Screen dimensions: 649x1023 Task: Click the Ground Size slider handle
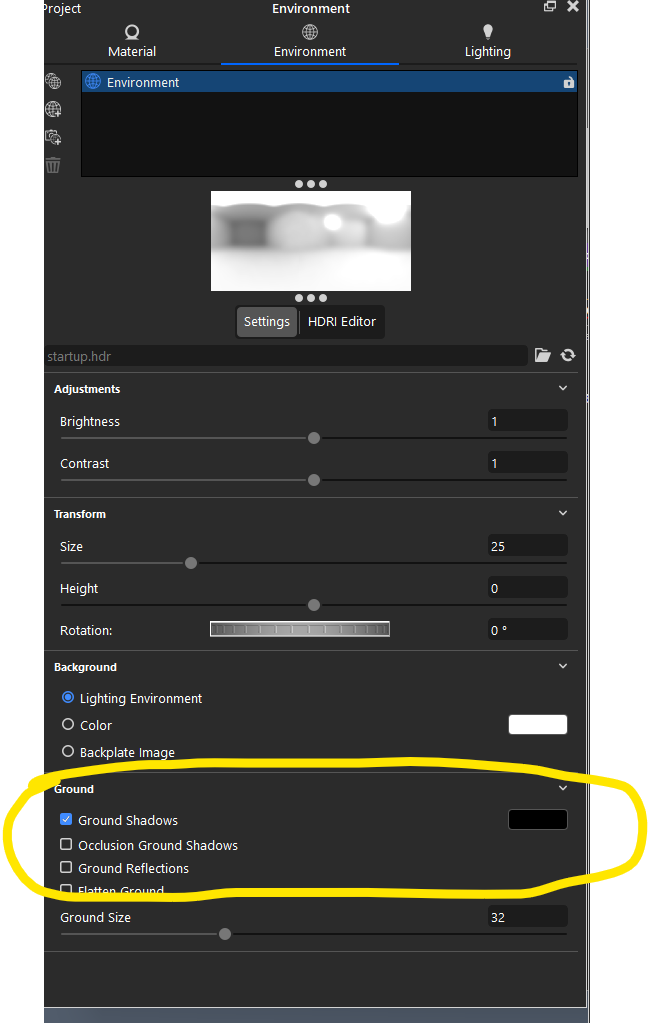[x=225, y=934]
